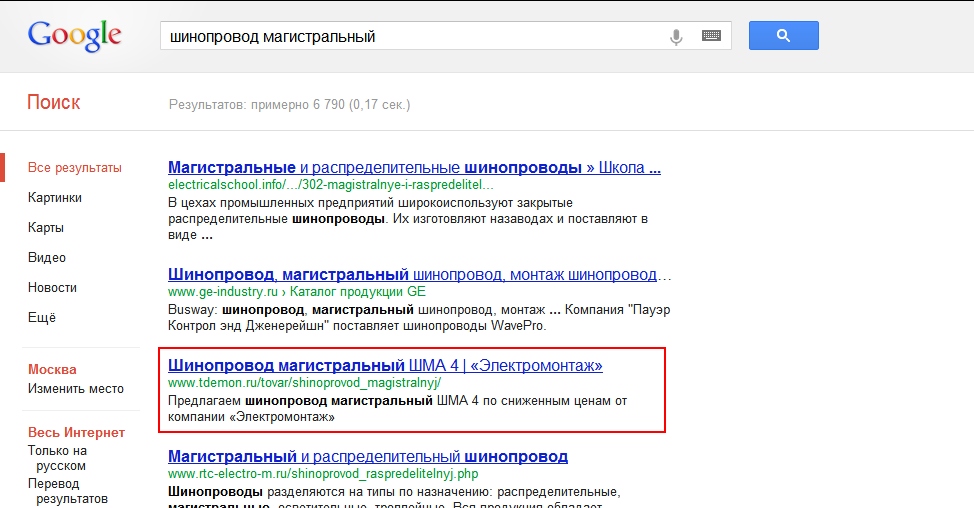Click snippet 'В цехах промышленных предприятий'

pos(407,219)
